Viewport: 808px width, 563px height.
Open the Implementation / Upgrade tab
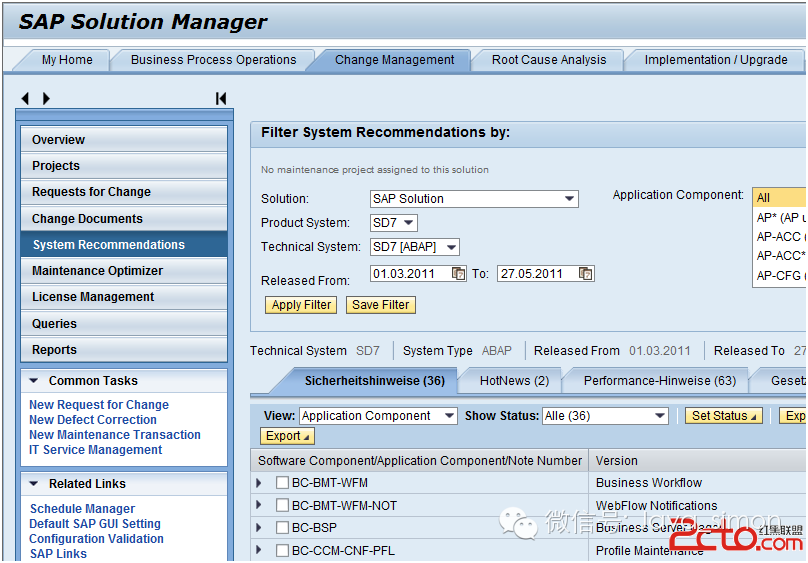click(716, 60)
